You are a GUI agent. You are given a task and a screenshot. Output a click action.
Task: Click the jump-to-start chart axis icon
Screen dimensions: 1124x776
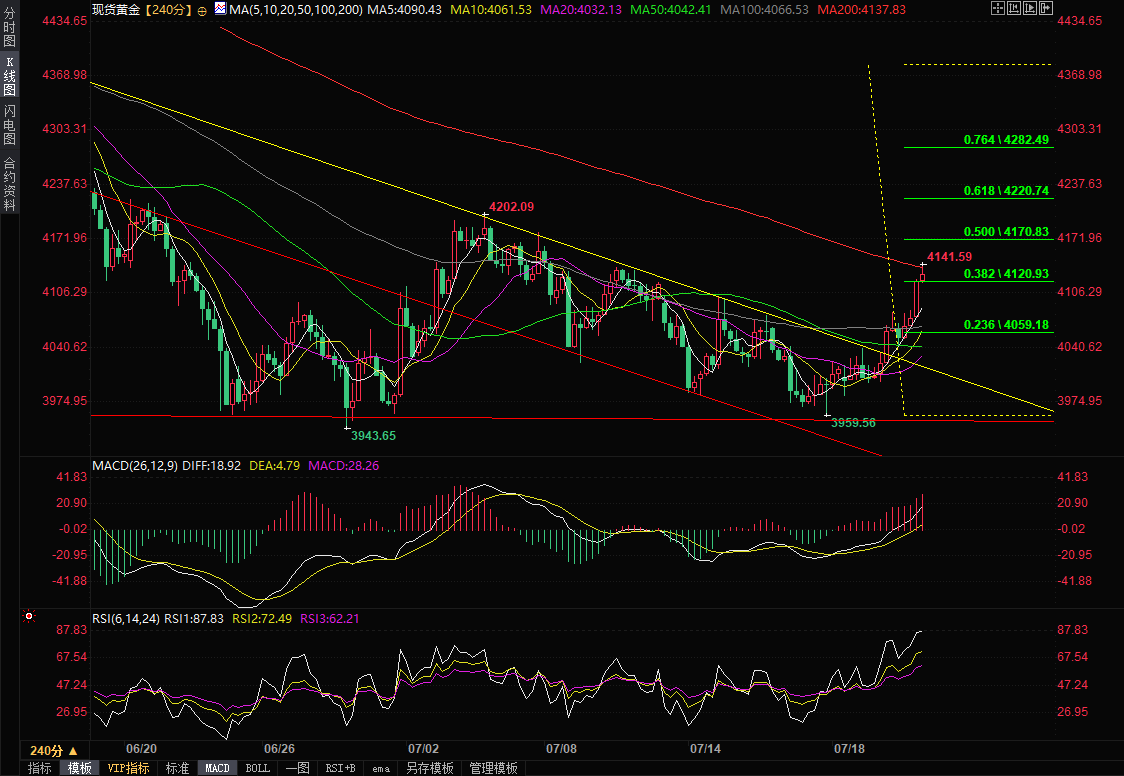pyautogui.click(x=1014, y=8)
